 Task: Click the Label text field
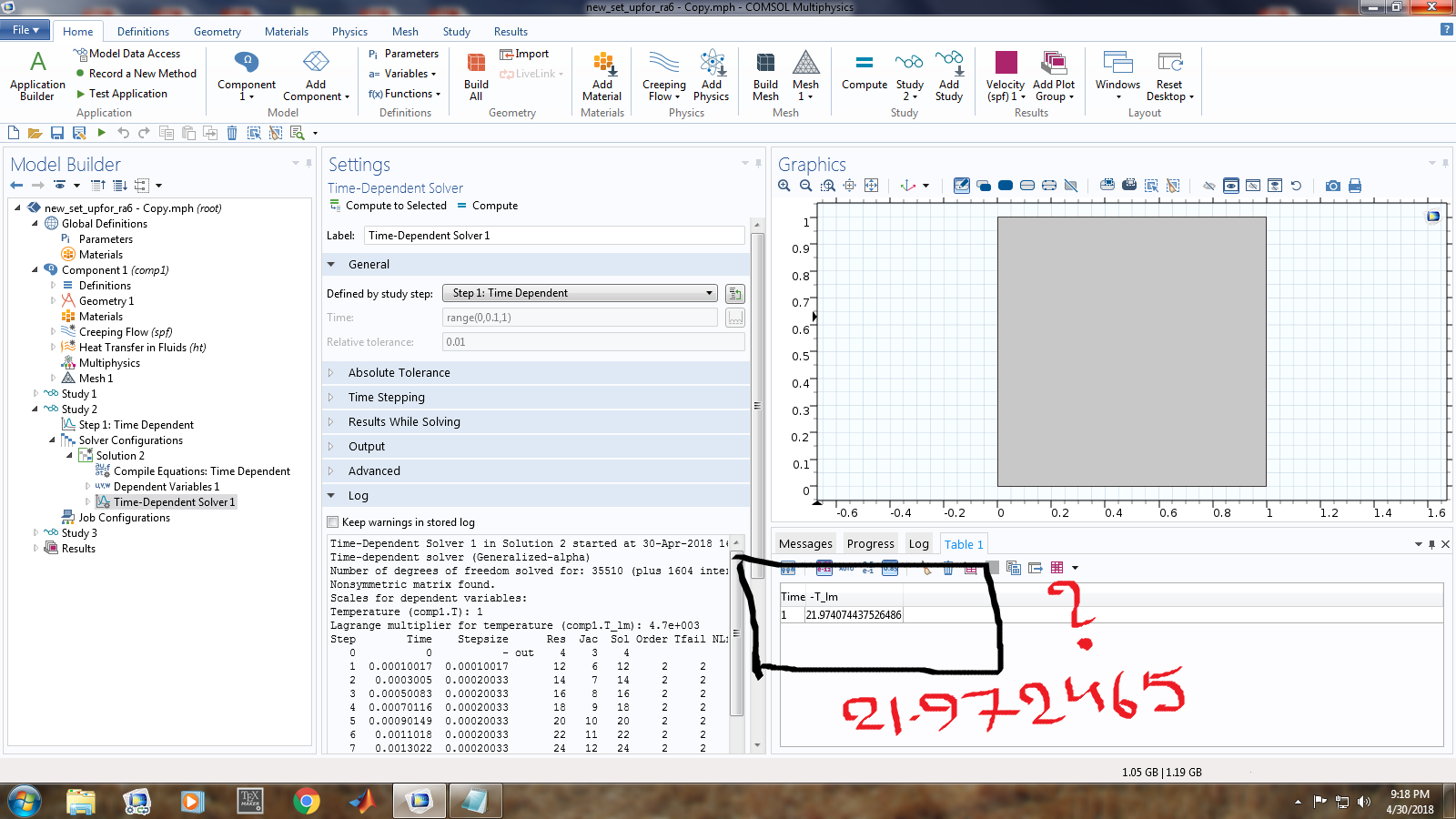click(554, 236)
